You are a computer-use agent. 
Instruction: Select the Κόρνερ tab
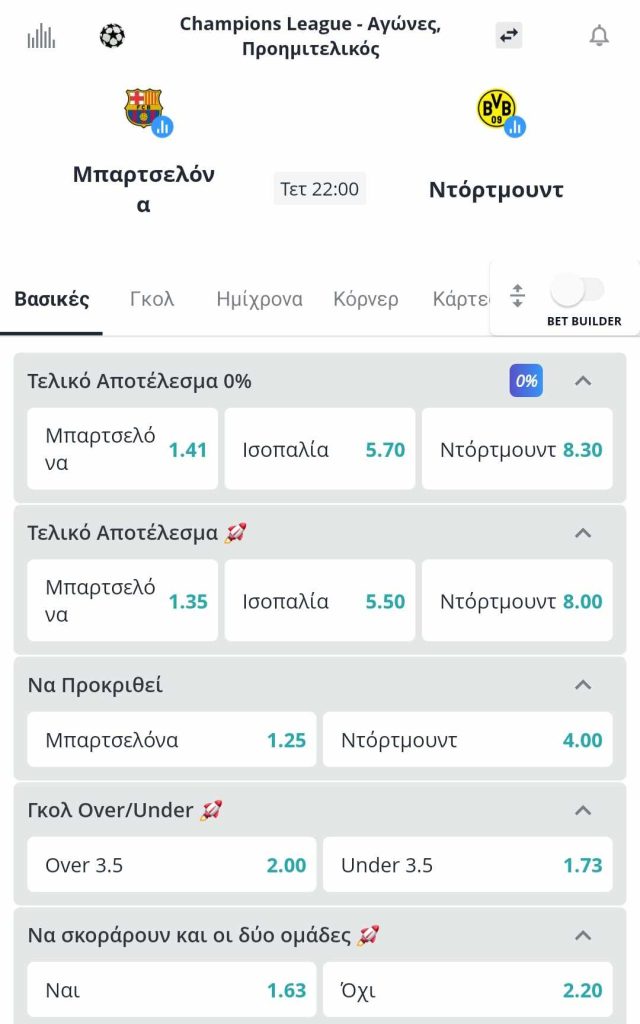tap(366, 299)
